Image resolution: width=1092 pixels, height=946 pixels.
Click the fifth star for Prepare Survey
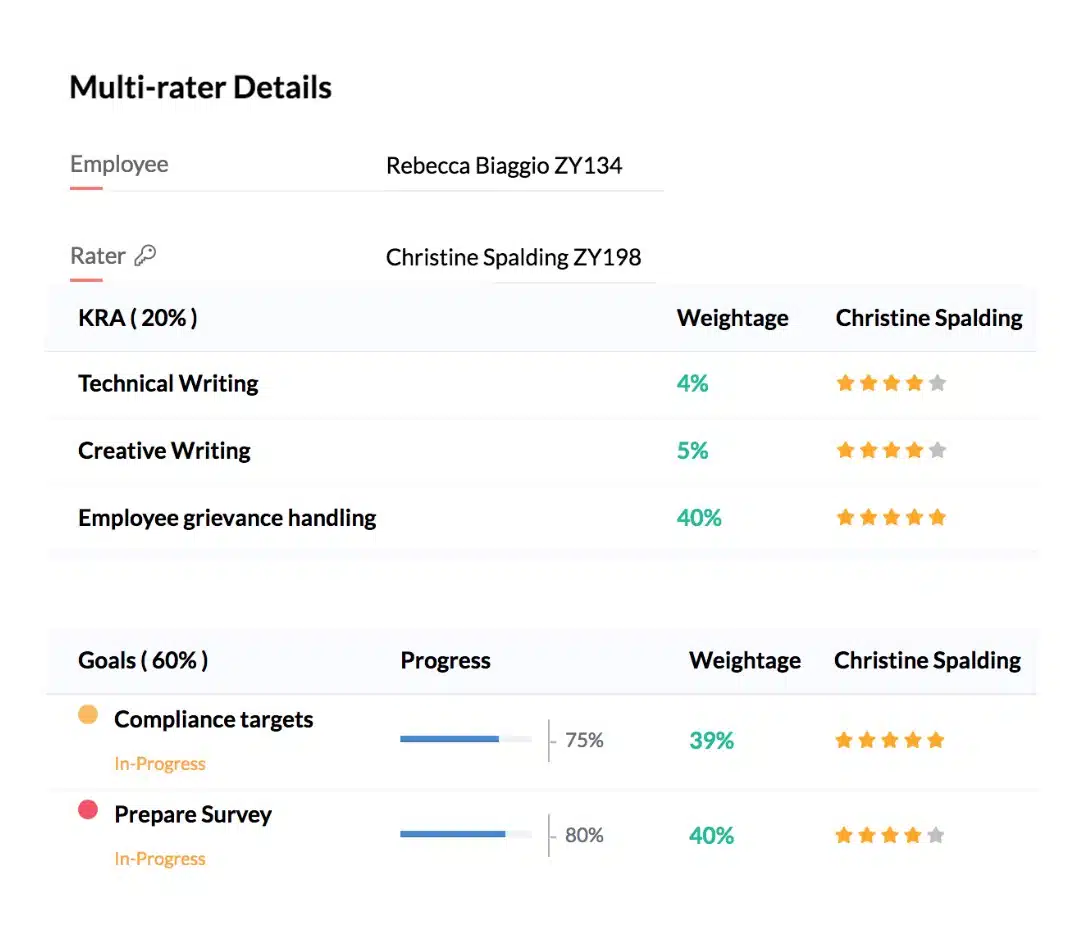(936, 835)
